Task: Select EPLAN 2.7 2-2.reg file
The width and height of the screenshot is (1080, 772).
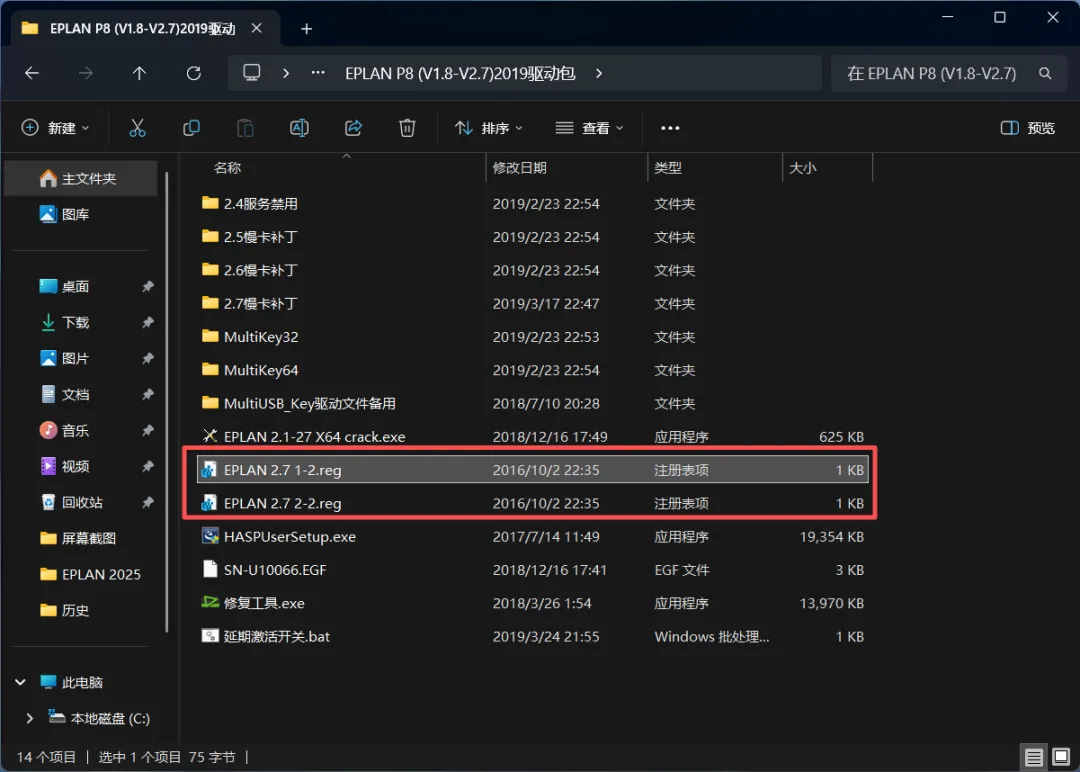Action: pyautogui.click(x=532, y=503)
